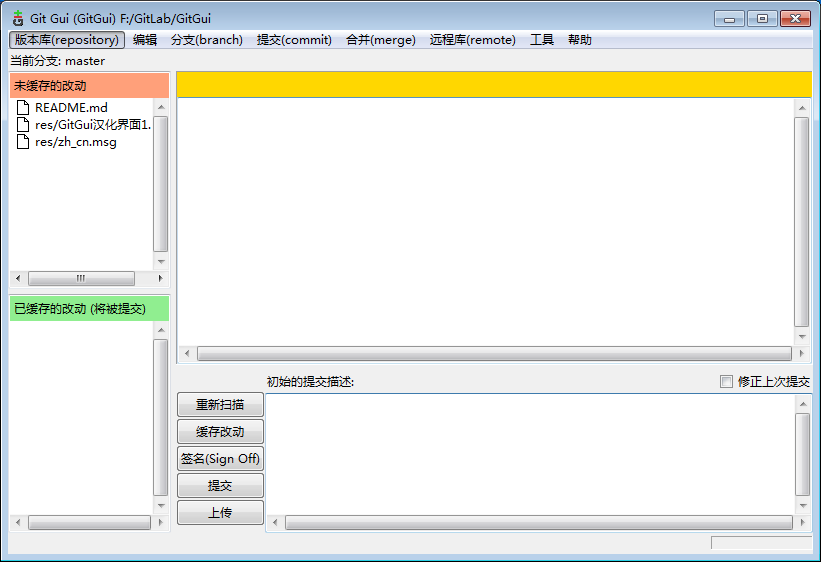Screen dimensions: 821x562
Task: Click the staged list left scroll arrow
Action: (18, 522)
